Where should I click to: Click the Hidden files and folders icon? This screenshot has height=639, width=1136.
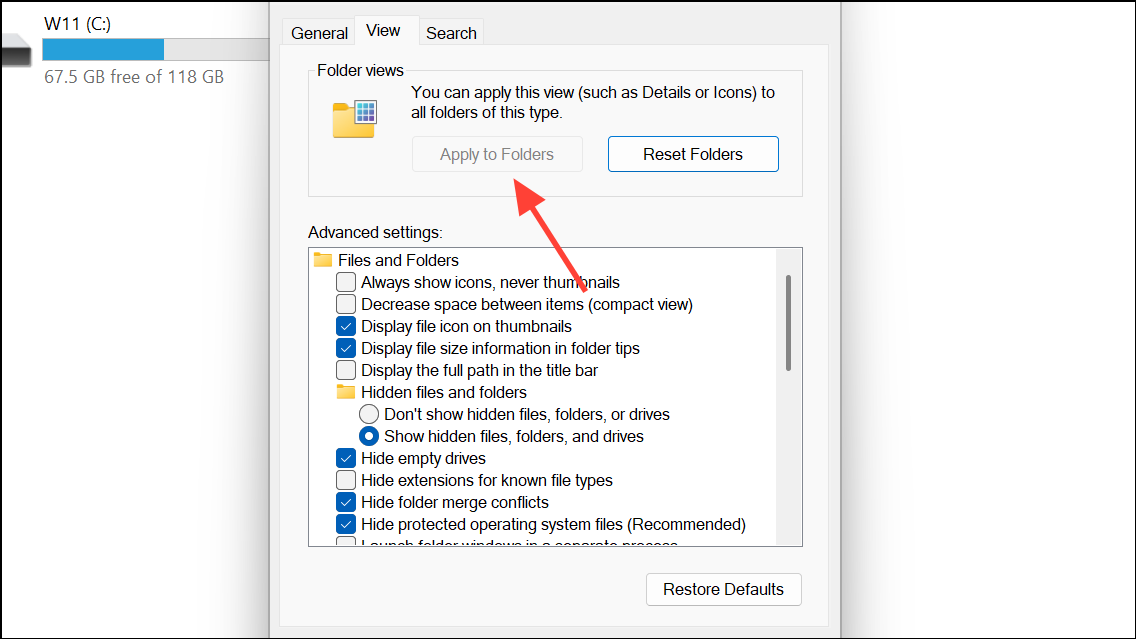click(346, 392)
